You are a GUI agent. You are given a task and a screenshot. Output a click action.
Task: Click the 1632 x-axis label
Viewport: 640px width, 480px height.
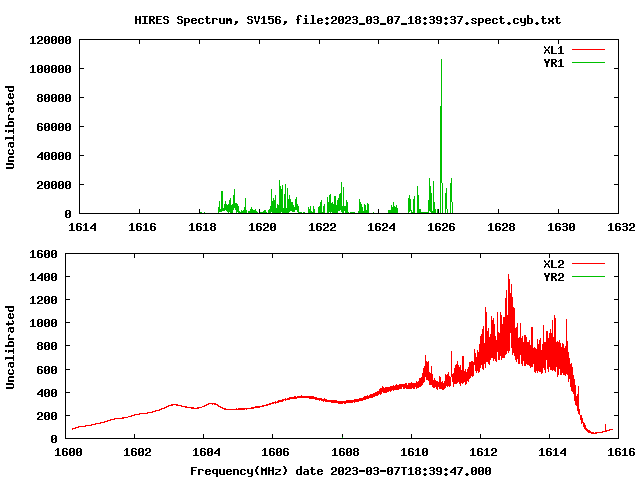[621, 227]
